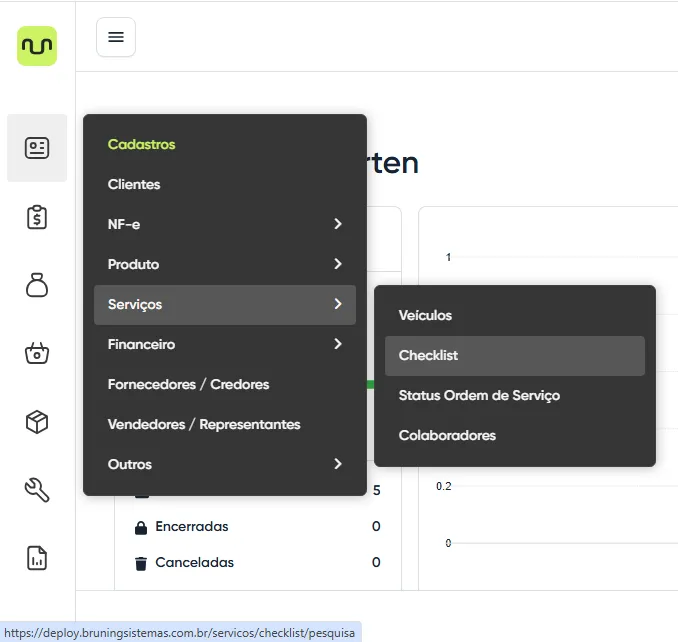Screen dimensions: 678x642
Task: Open the wrench services sidebar icon
Action: (x=37, y=490)
